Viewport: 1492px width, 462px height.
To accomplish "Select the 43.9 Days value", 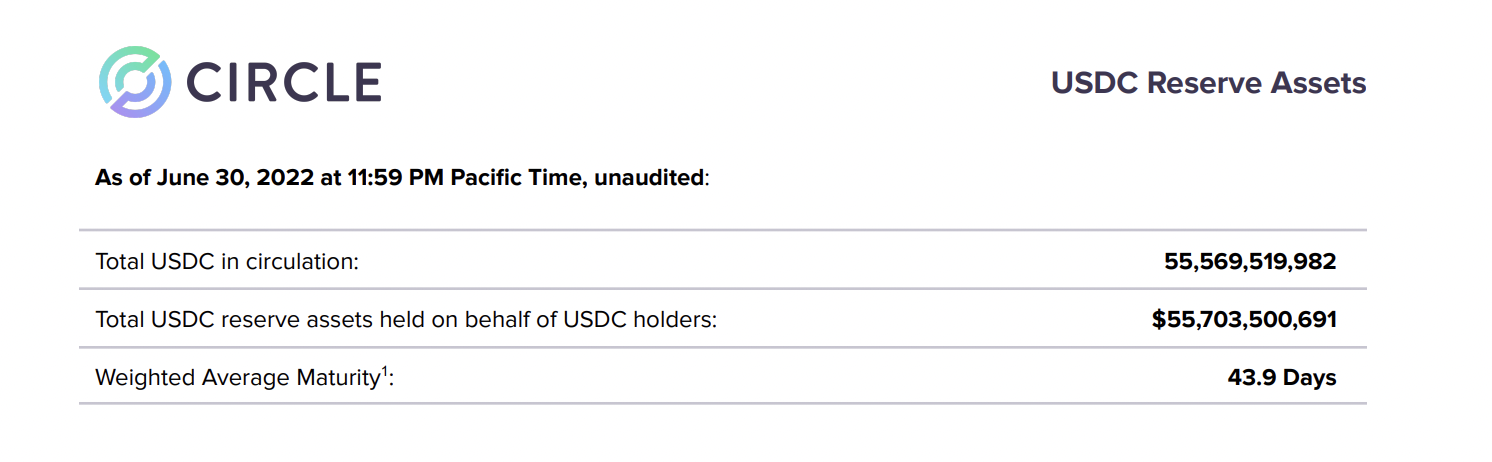I will (1282, 378).
